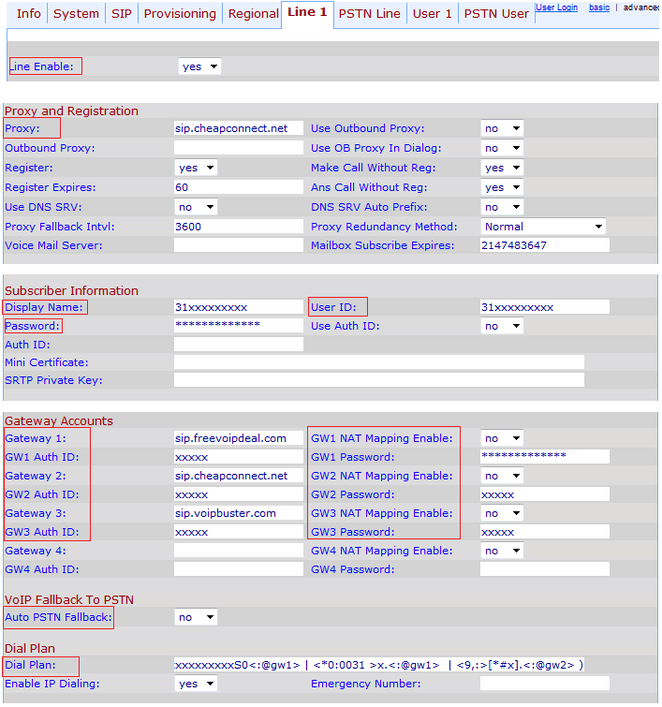Click the Gateway 2 address field

coord(239,476)
